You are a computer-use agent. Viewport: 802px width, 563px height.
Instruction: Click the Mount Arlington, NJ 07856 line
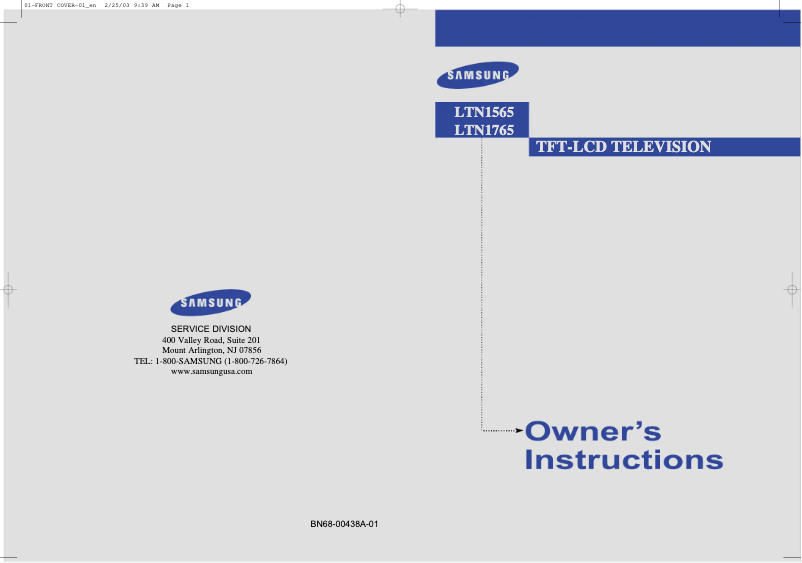click(x=211, y=350)
